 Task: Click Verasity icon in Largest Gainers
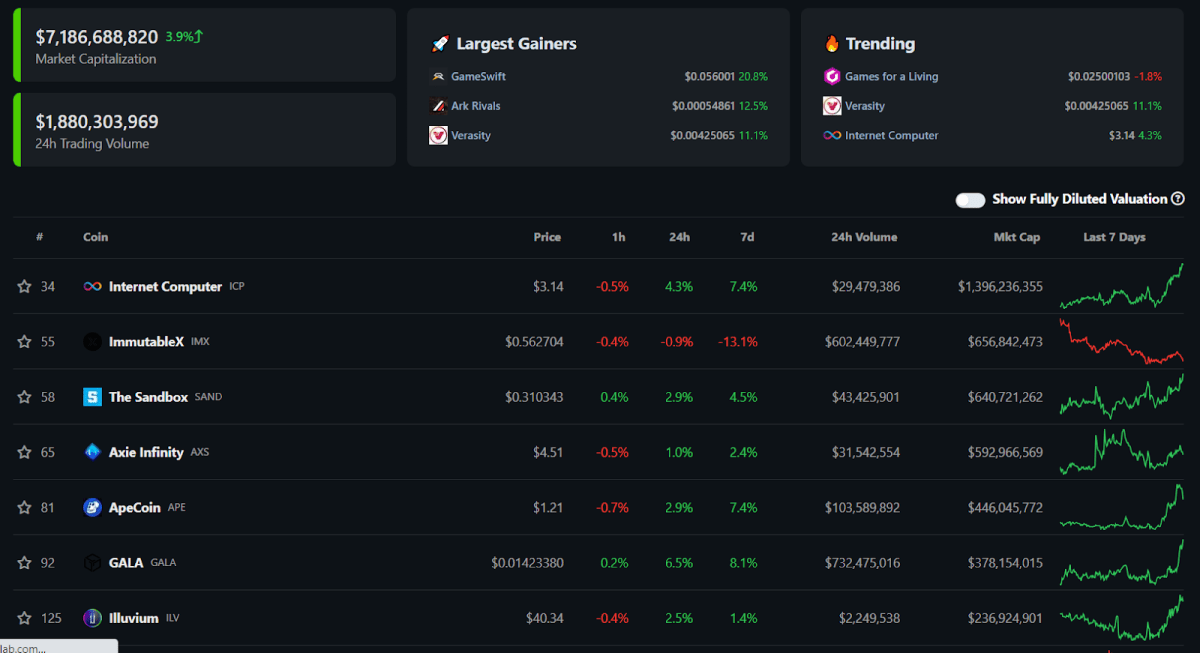click(x=438, y=135)
